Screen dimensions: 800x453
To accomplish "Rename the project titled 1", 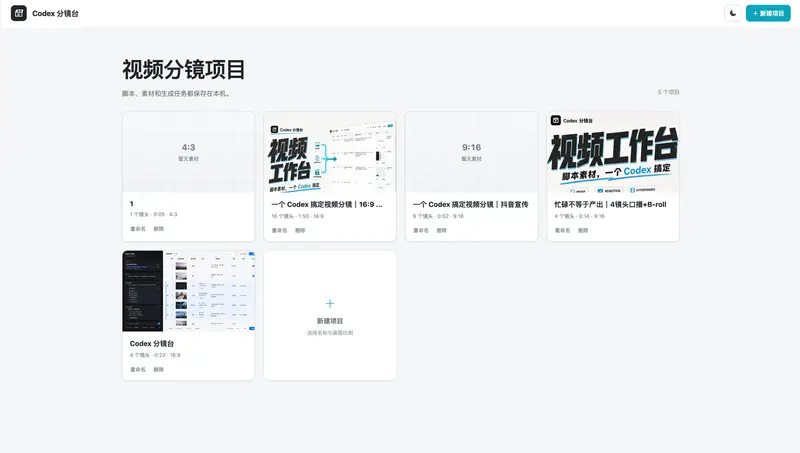I will tap(138, 229).
